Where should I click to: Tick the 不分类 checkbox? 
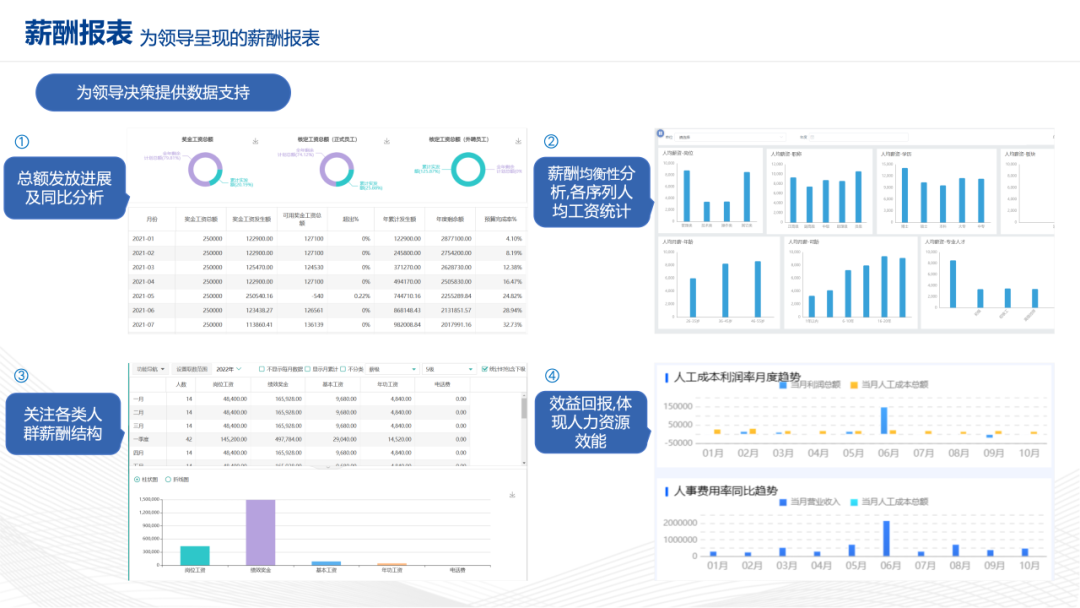[343, 369]
